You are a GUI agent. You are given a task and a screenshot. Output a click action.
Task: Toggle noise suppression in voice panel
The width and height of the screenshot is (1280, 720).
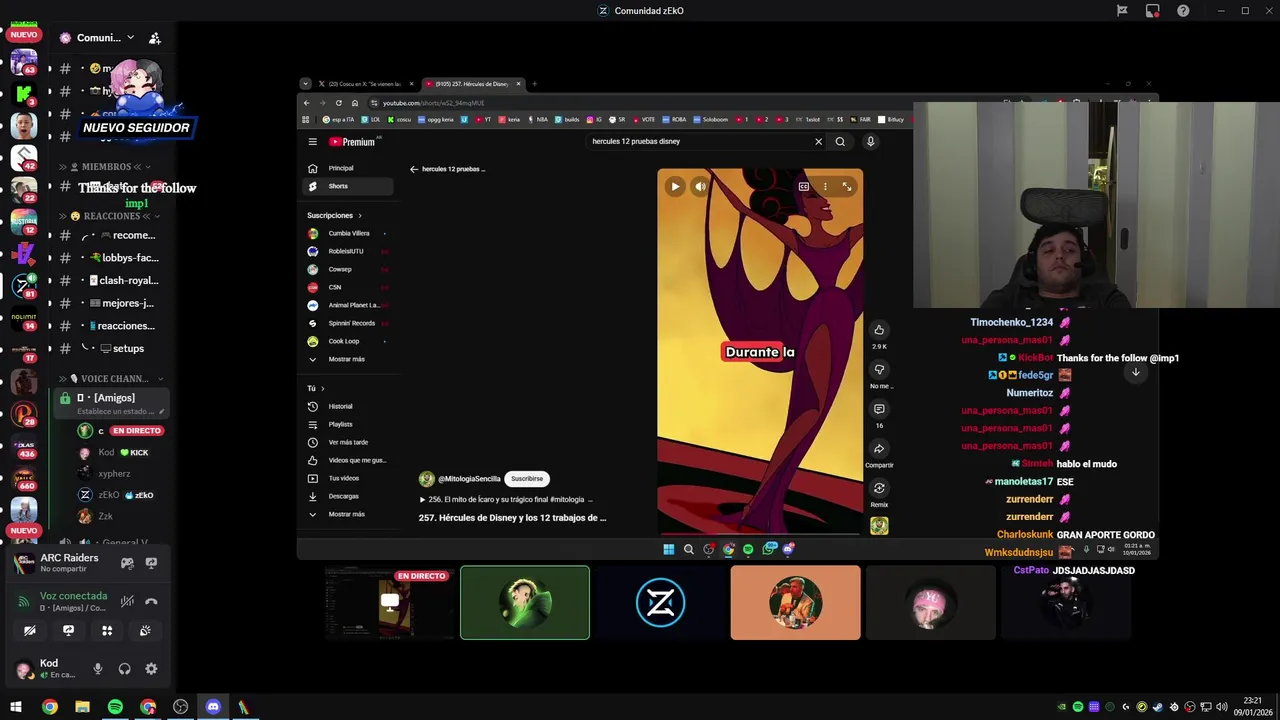[127, 602]
